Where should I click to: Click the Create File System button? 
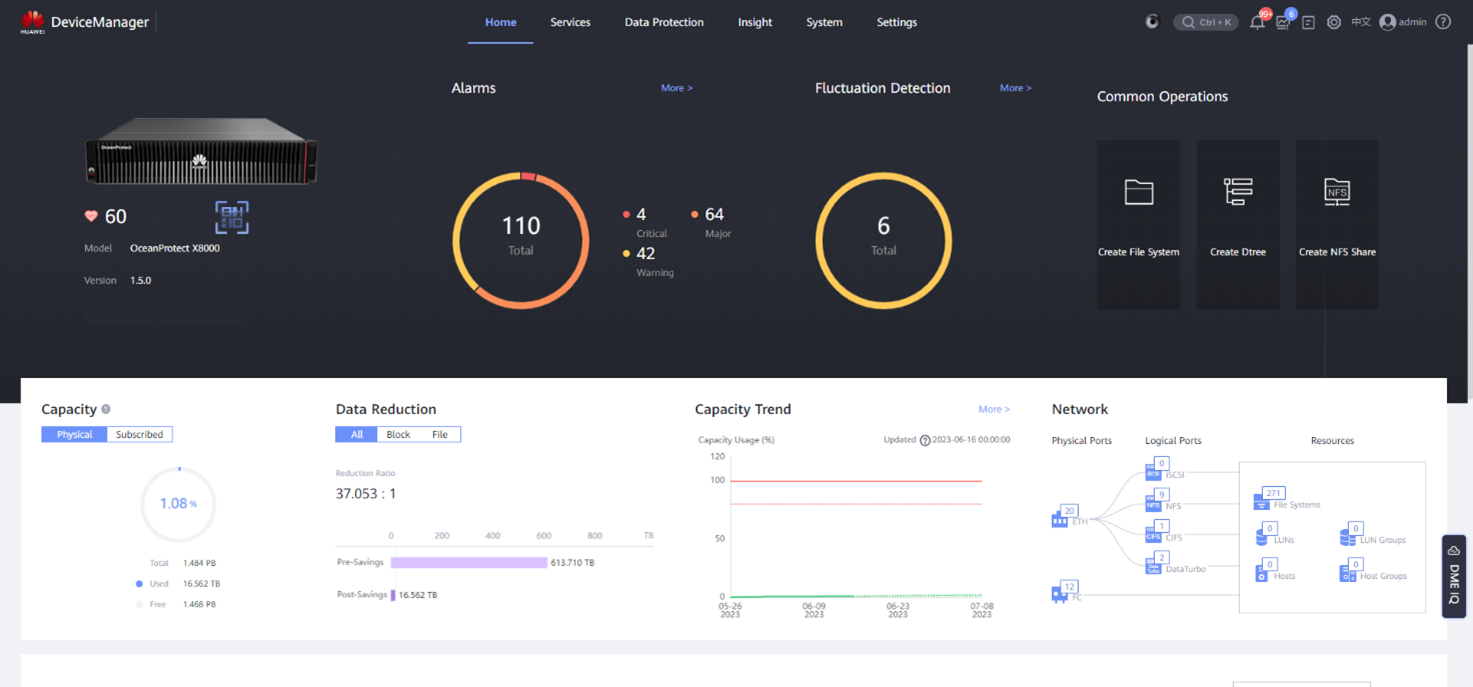(1138, 224)
